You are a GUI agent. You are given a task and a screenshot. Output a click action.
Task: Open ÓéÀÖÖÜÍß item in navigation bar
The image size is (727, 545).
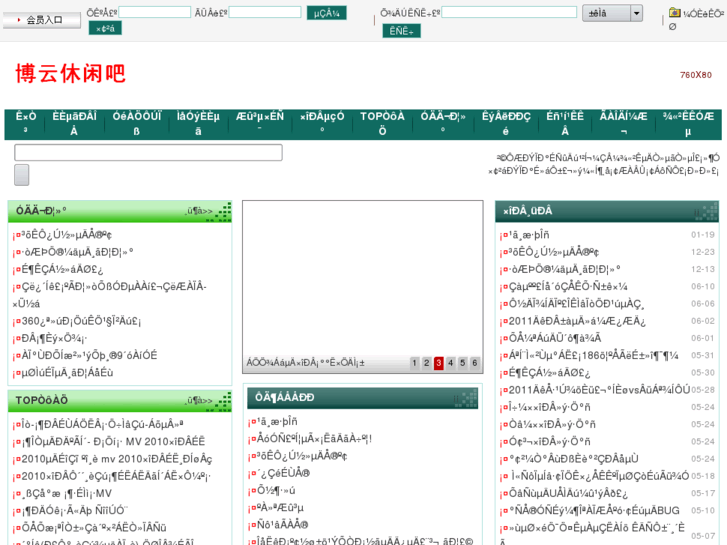click(x=137, y=123)
